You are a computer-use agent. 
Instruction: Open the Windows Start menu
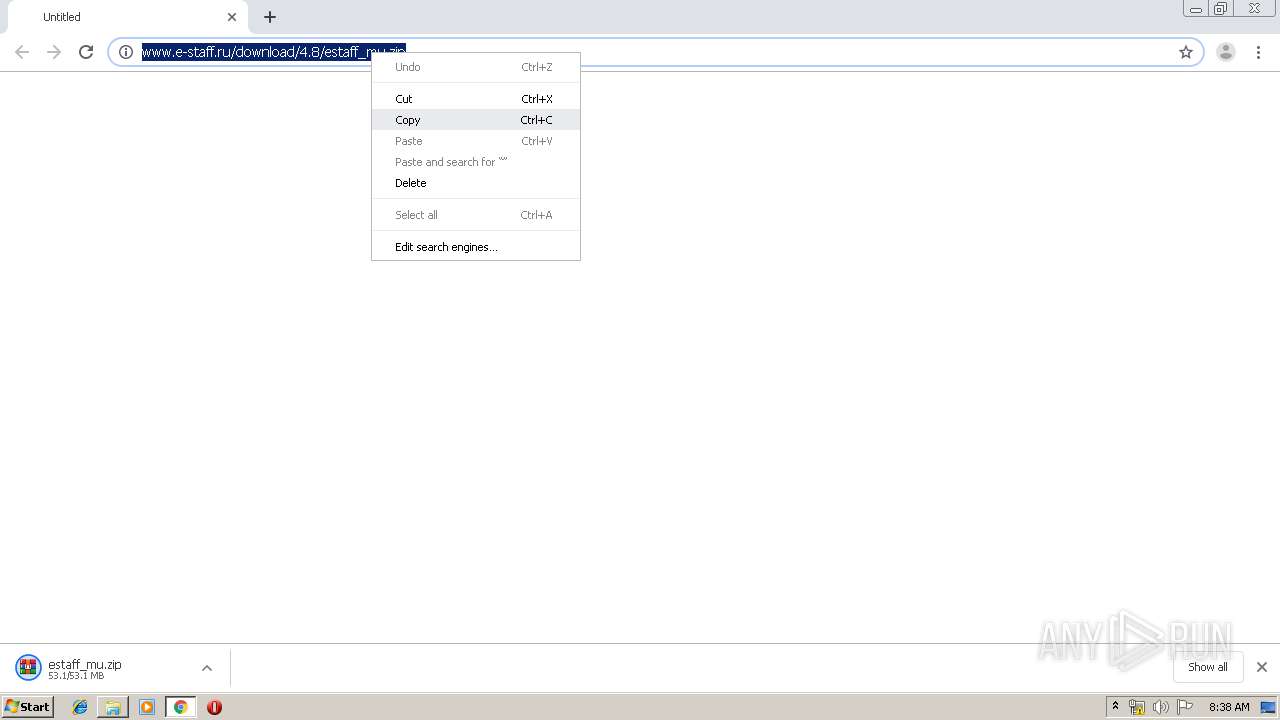(x=28, y=707)
